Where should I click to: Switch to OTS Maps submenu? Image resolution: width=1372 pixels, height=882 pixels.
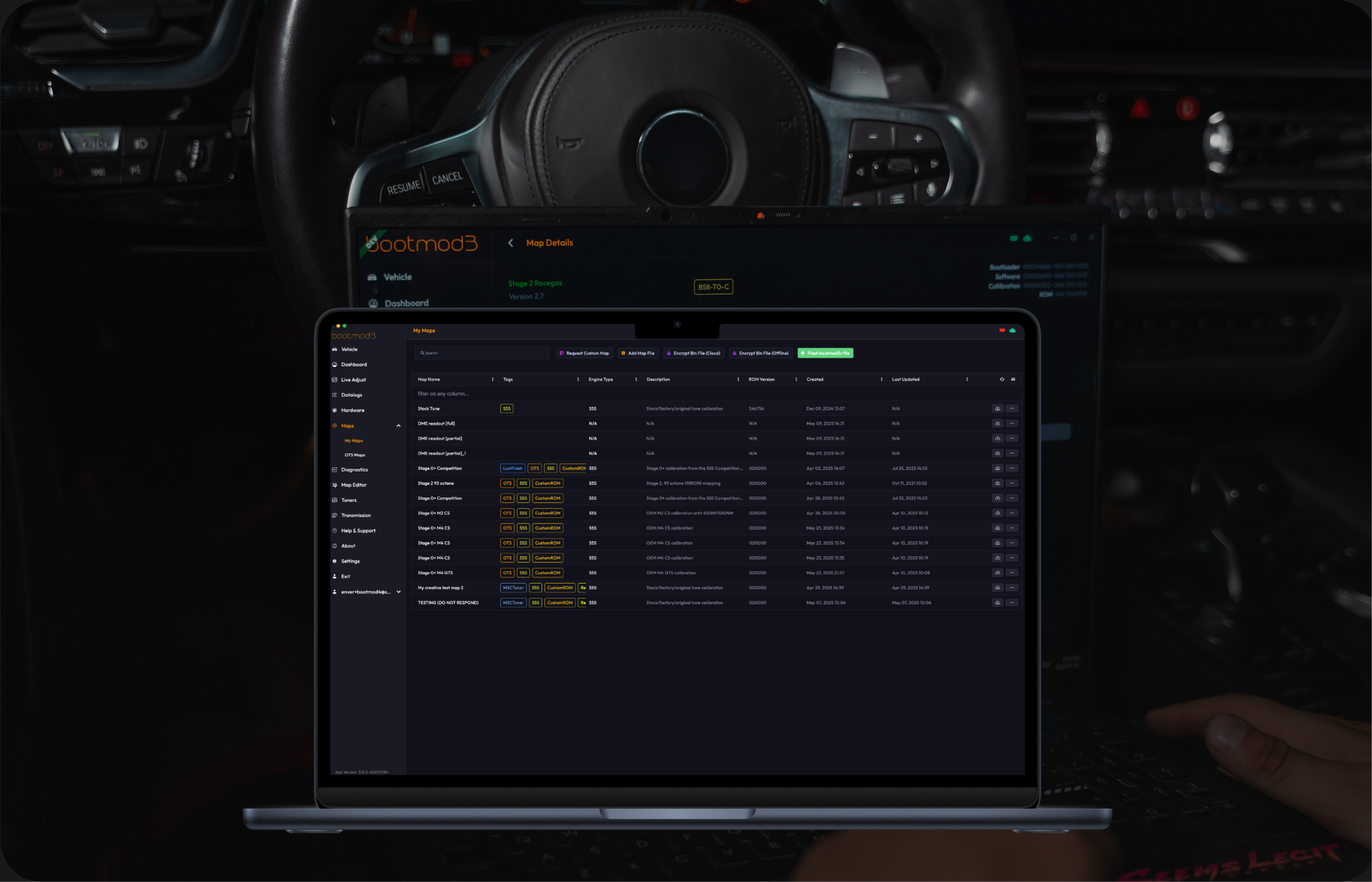coord(355,455)
